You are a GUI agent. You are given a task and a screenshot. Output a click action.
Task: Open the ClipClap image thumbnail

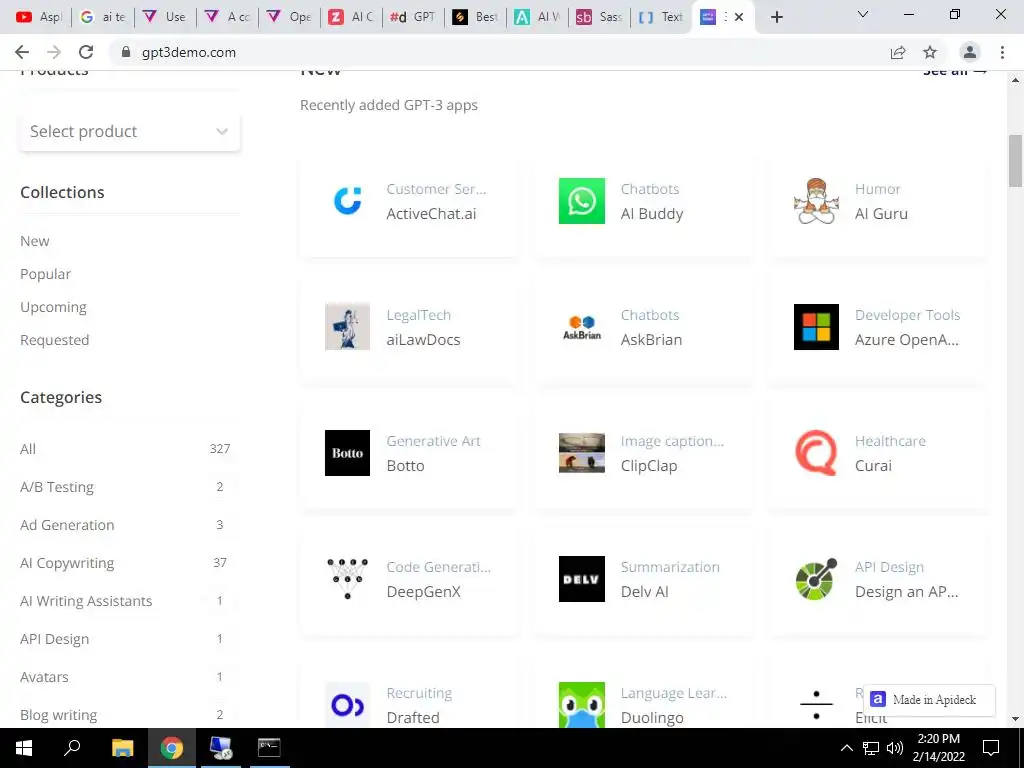tap(581, 453)
